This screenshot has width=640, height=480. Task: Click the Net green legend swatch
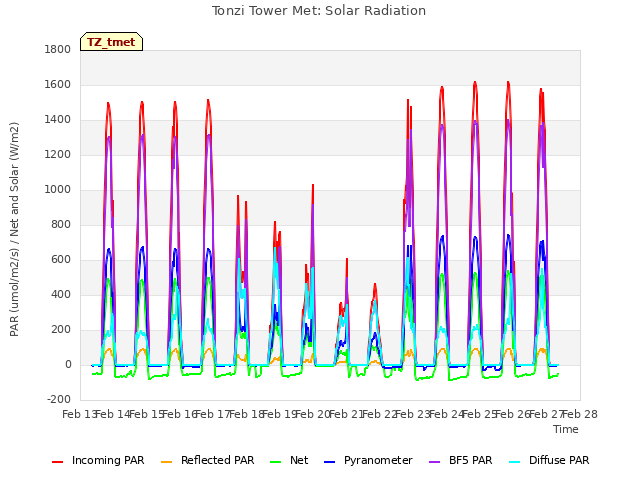(276, 462)
